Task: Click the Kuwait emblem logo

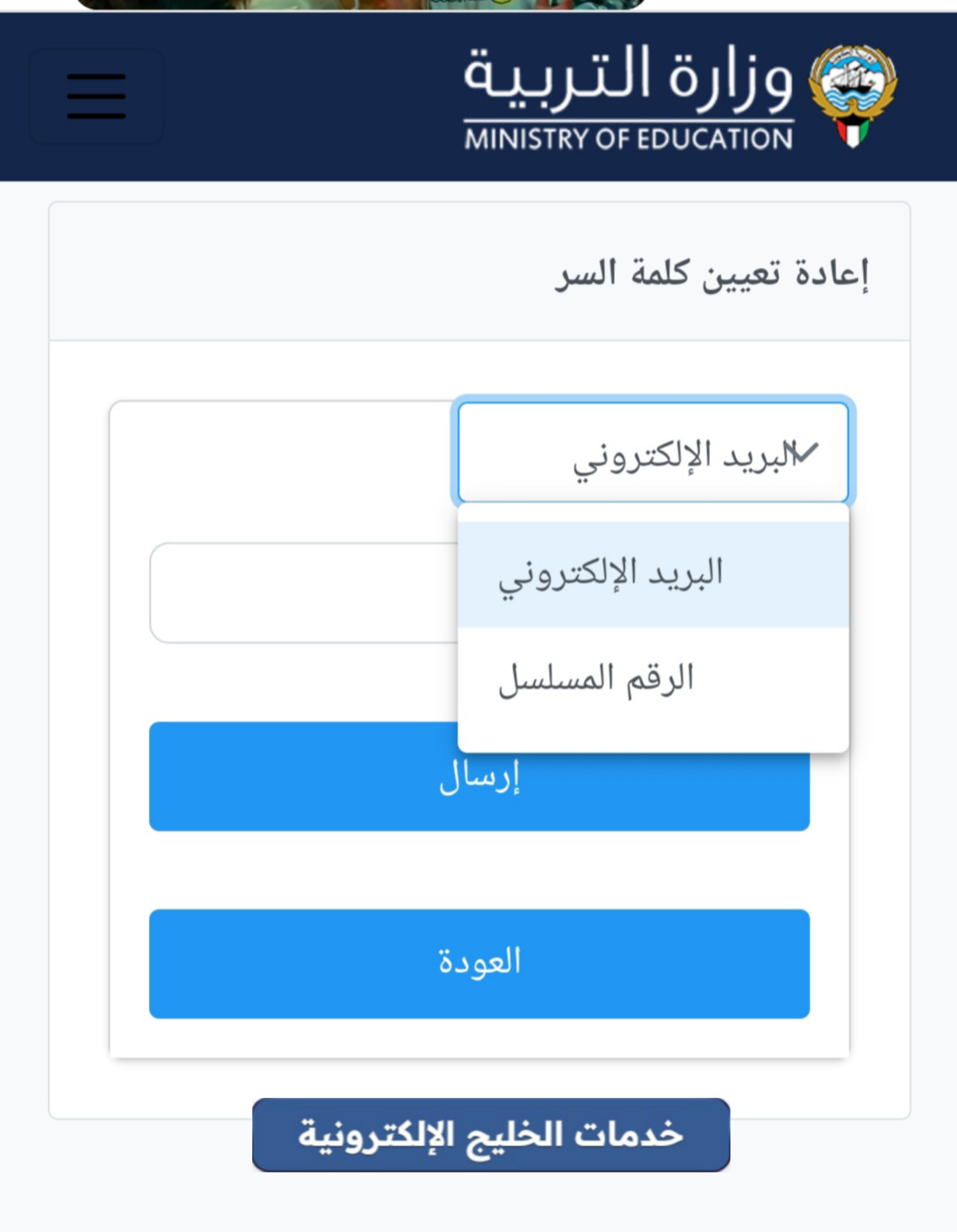Action: click(852, 95)
